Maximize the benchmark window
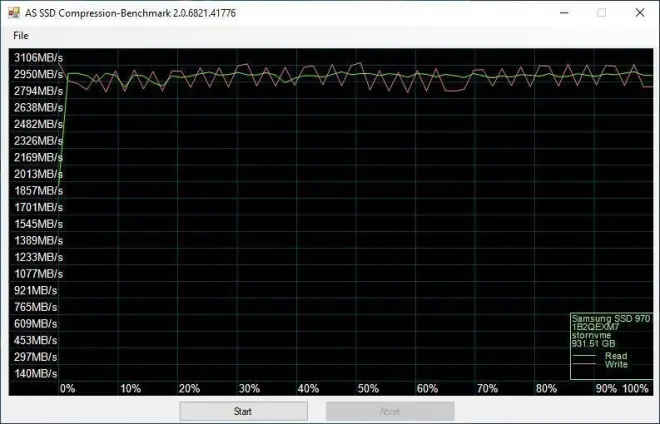 601,12
